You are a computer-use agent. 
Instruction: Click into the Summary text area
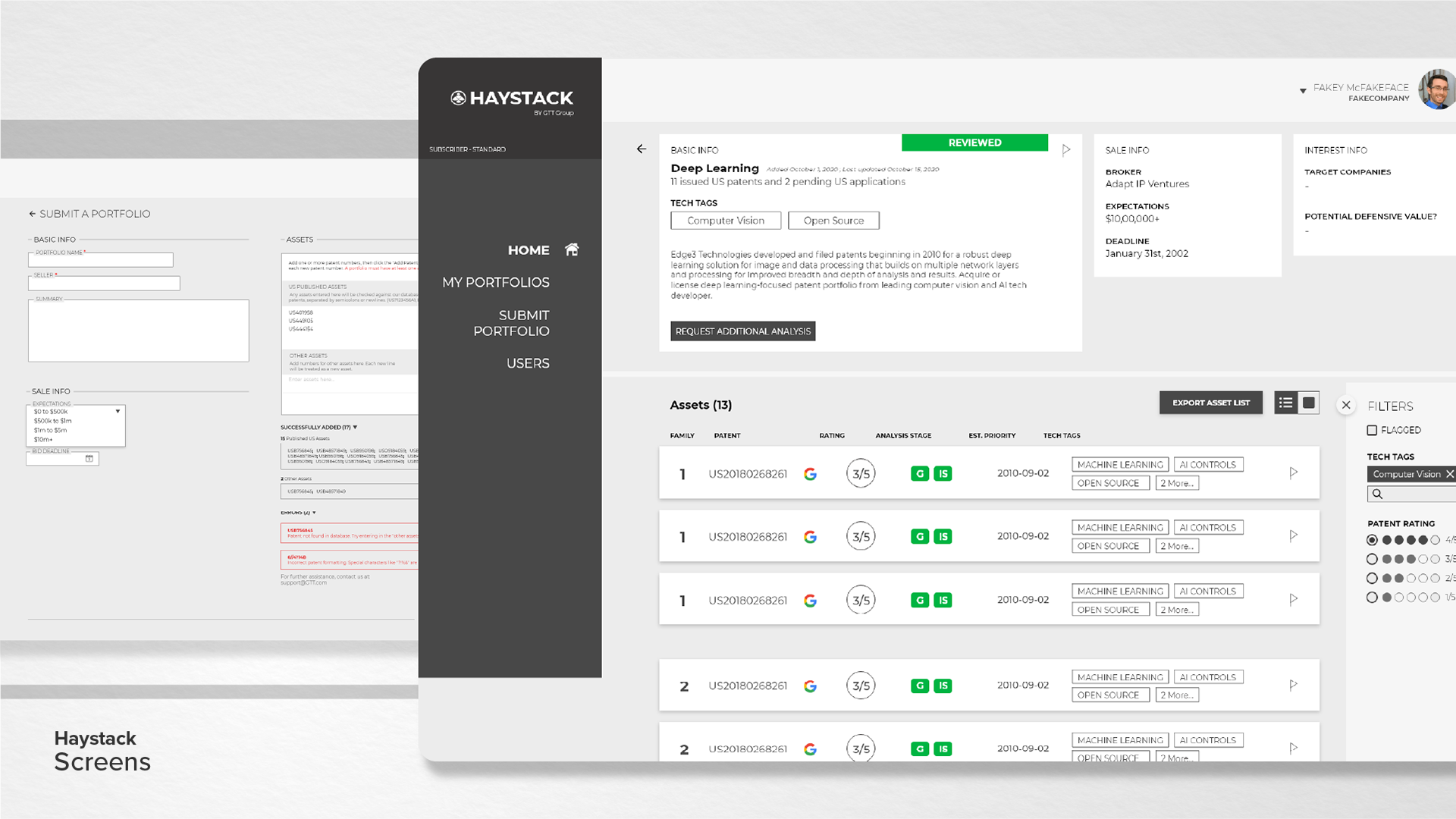(138, 331)
